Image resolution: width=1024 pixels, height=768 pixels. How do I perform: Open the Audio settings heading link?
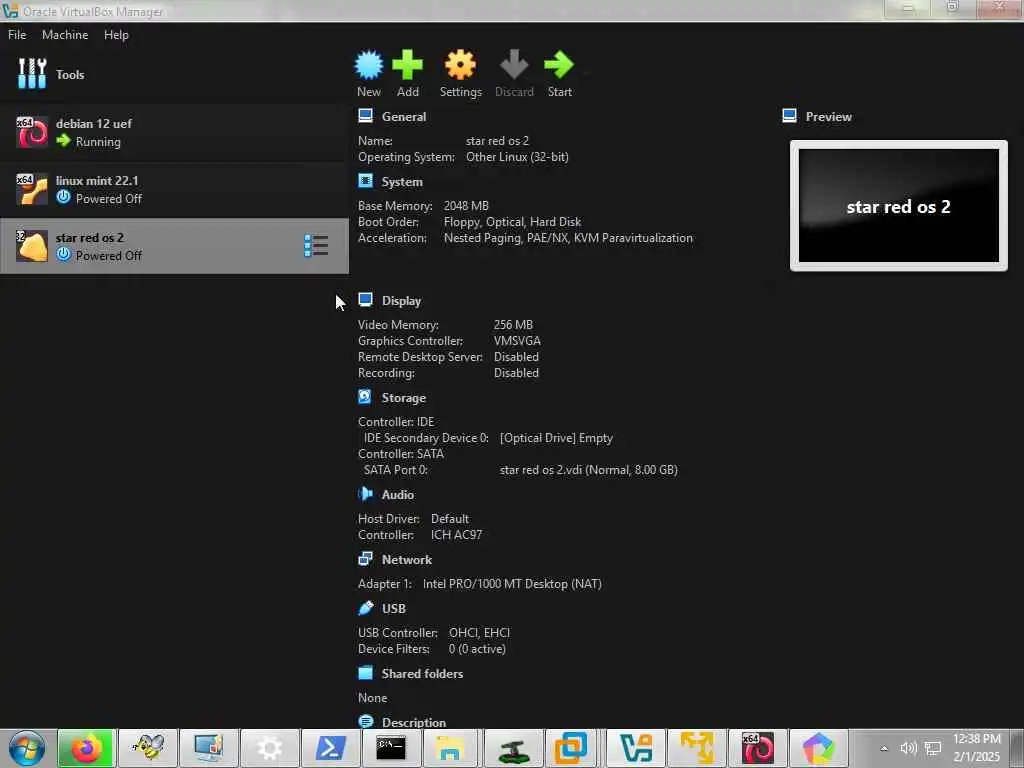[398, 494]
